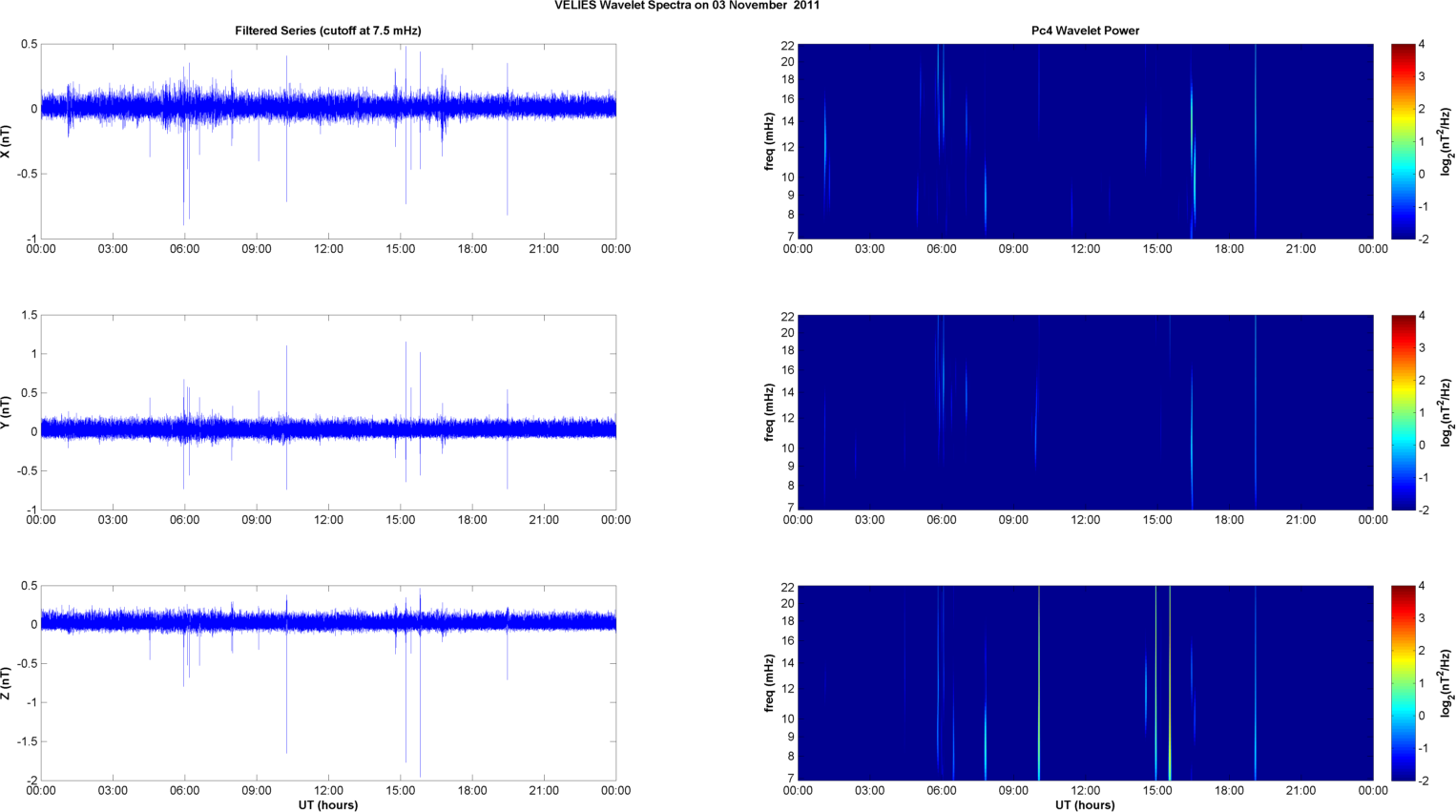Click the "UT (hours)" label under the wavelet spectra

[1085, 804]
